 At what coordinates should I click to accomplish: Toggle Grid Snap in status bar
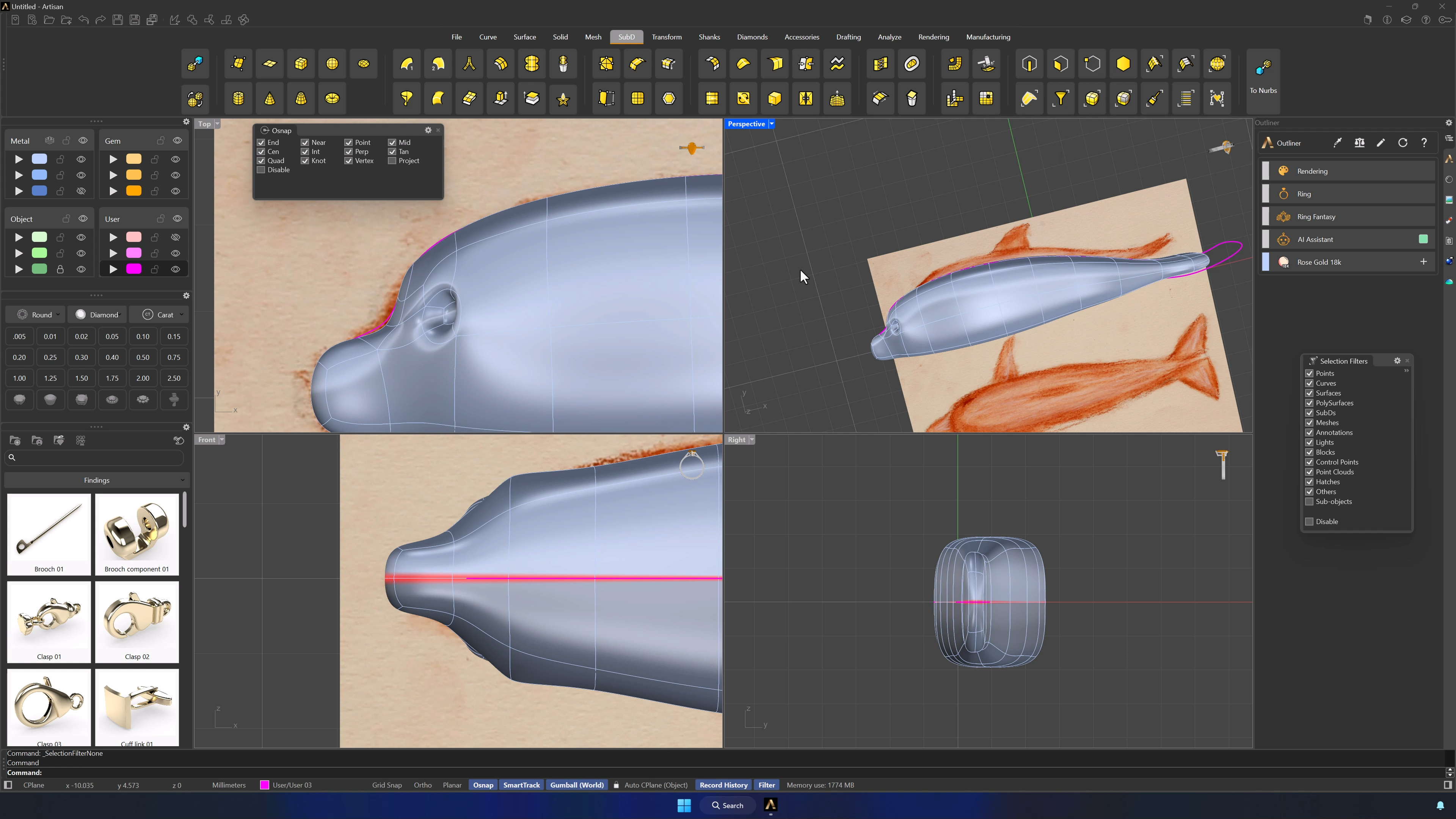[387, 785]
